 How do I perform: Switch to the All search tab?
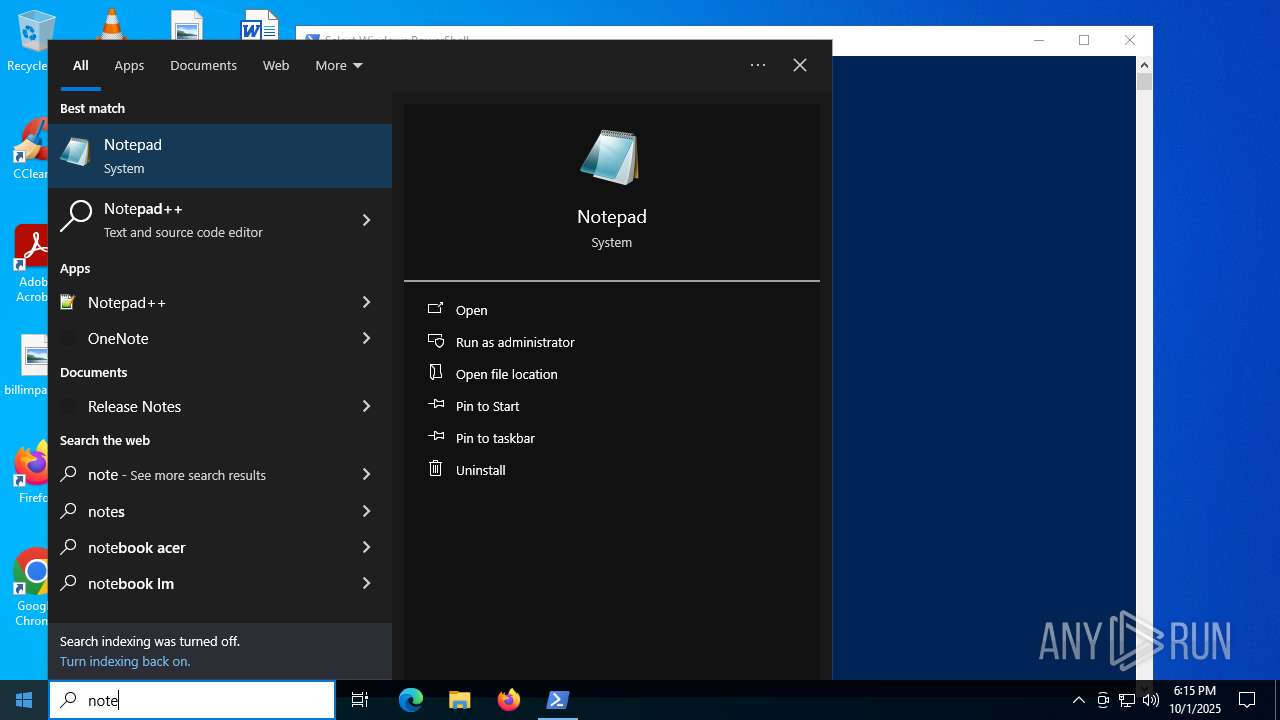tap(81, 65)
